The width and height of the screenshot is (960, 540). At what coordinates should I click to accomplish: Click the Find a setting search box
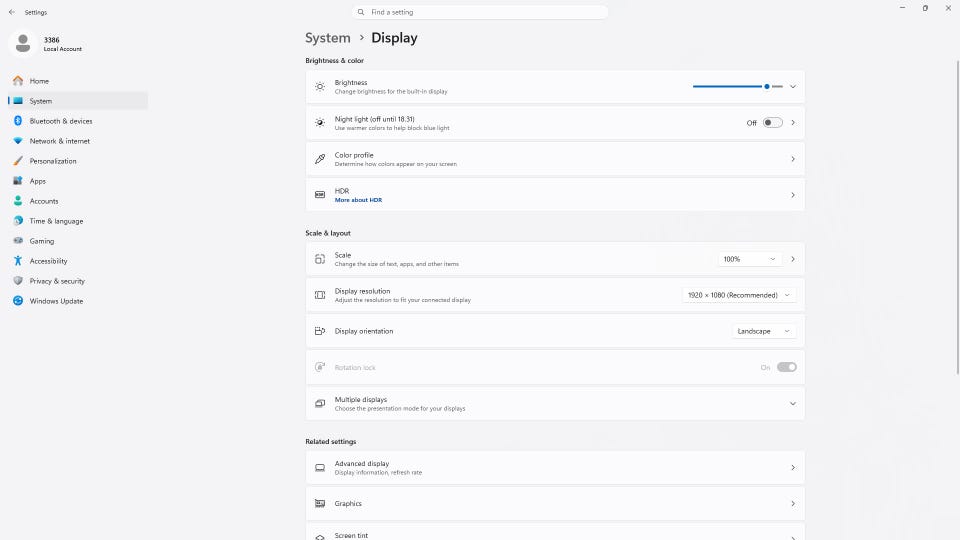point(480,12)
